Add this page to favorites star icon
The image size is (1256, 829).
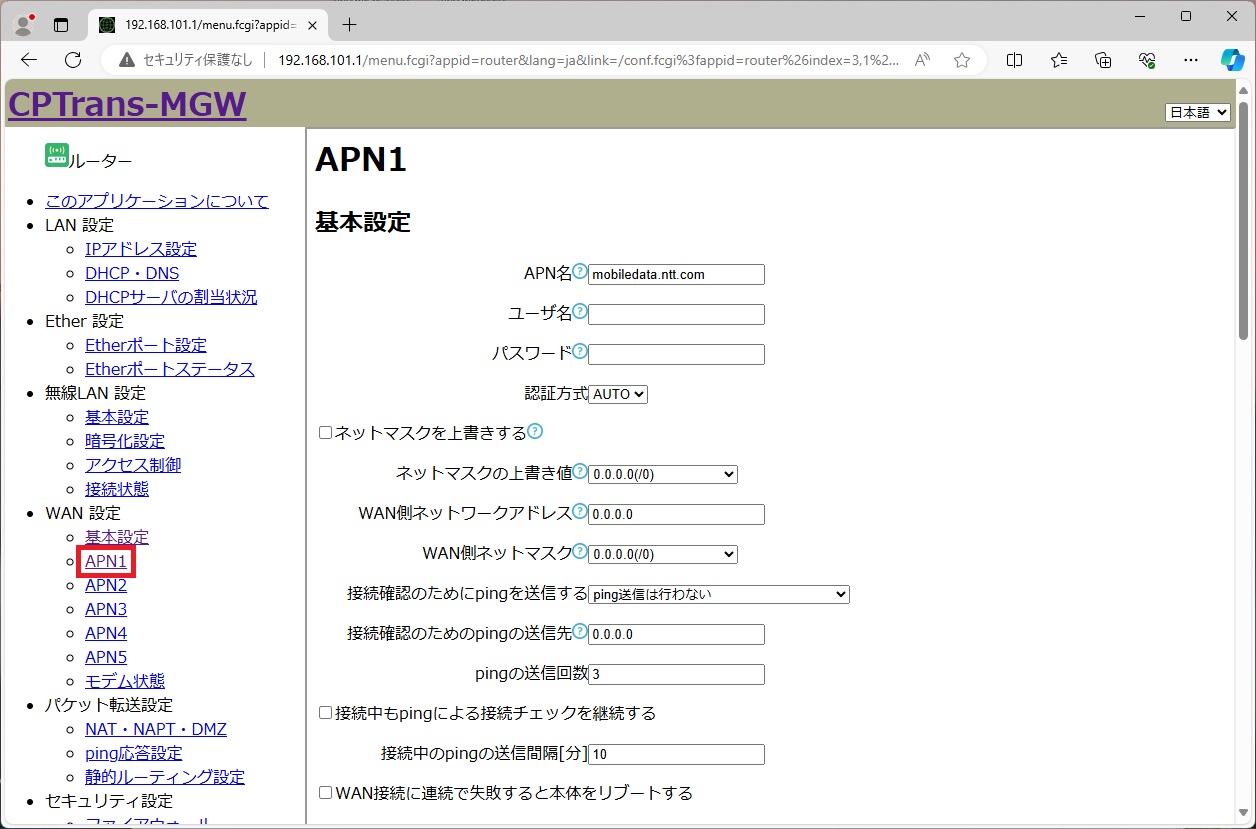(x=961, y=60)
